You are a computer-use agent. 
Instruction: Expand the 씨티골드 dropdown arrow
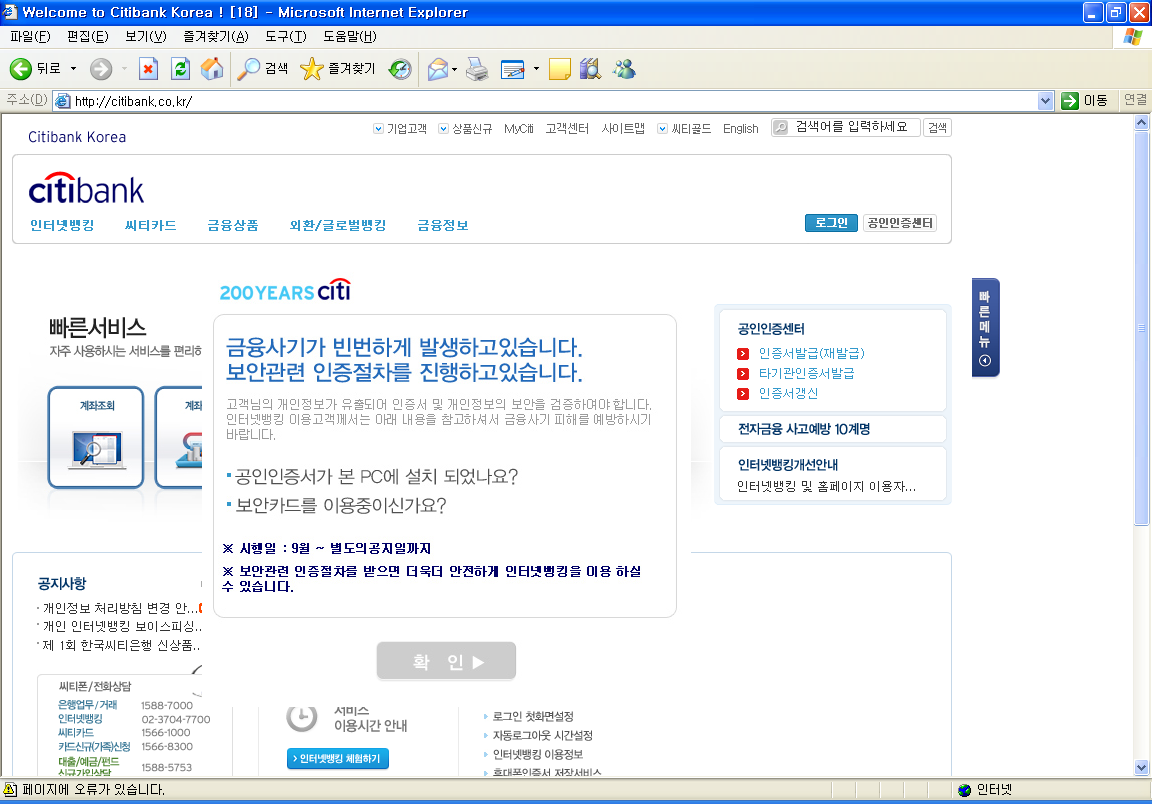pos(662,129)
